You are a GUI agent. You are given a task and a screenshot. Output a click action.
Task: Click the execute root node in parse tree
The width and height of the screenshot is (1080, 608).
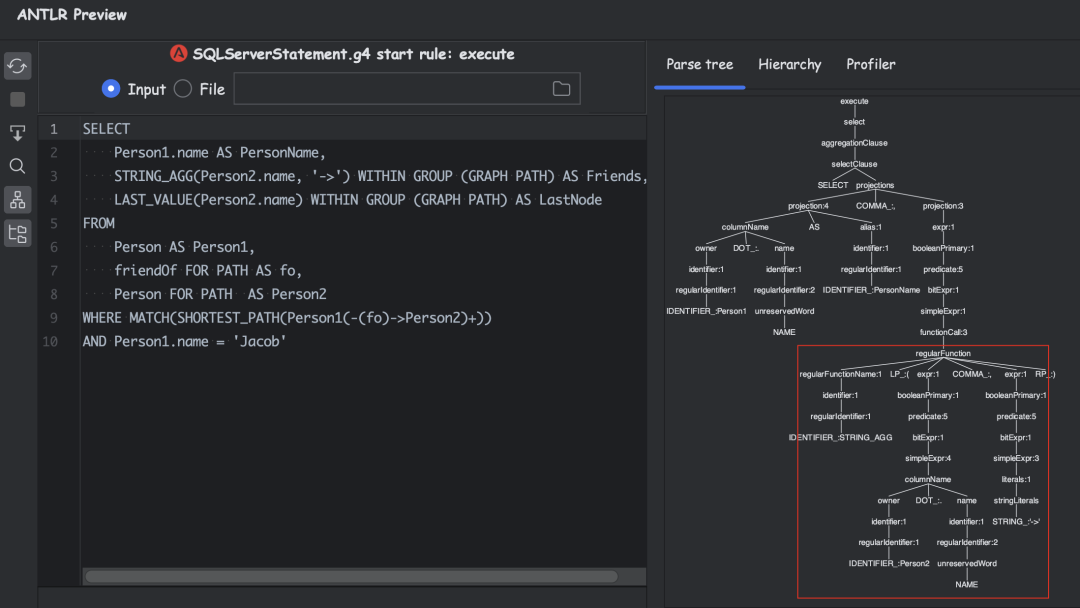pyautogui.click(x=854, y=101)
